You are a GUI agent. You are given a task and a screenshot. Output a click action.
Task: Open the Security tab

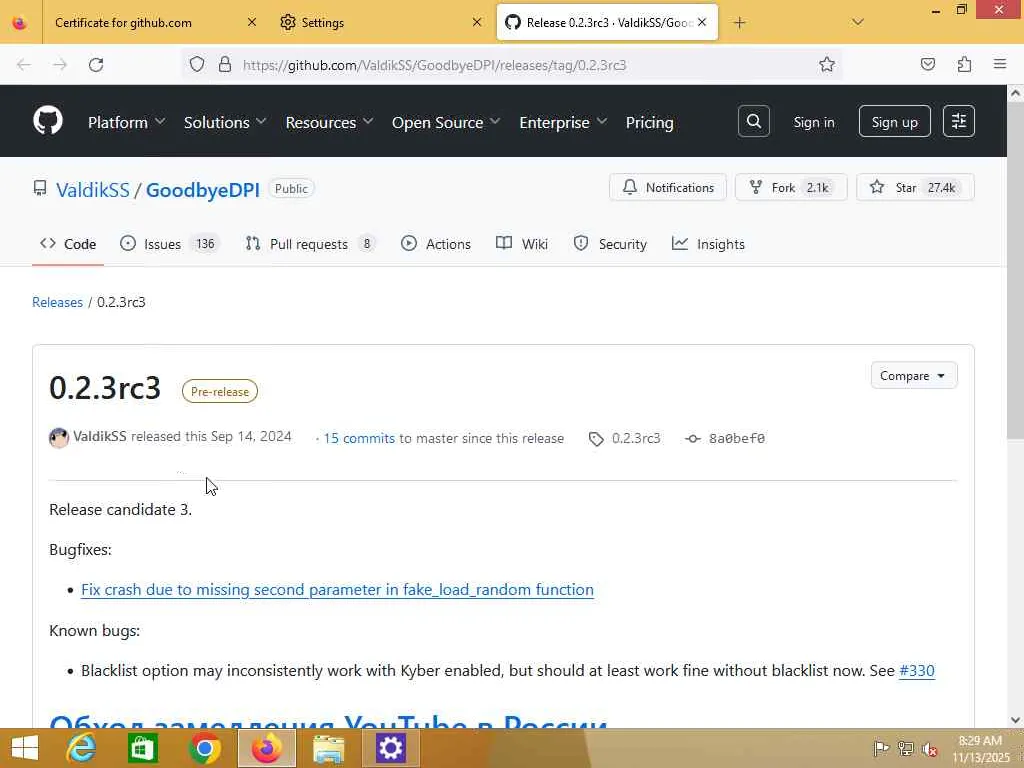point(610,244)
